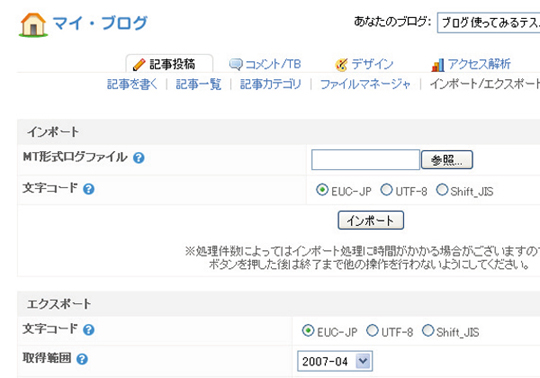
Task: Click the エクスポート section header text
Action: [x=59, y=304]
